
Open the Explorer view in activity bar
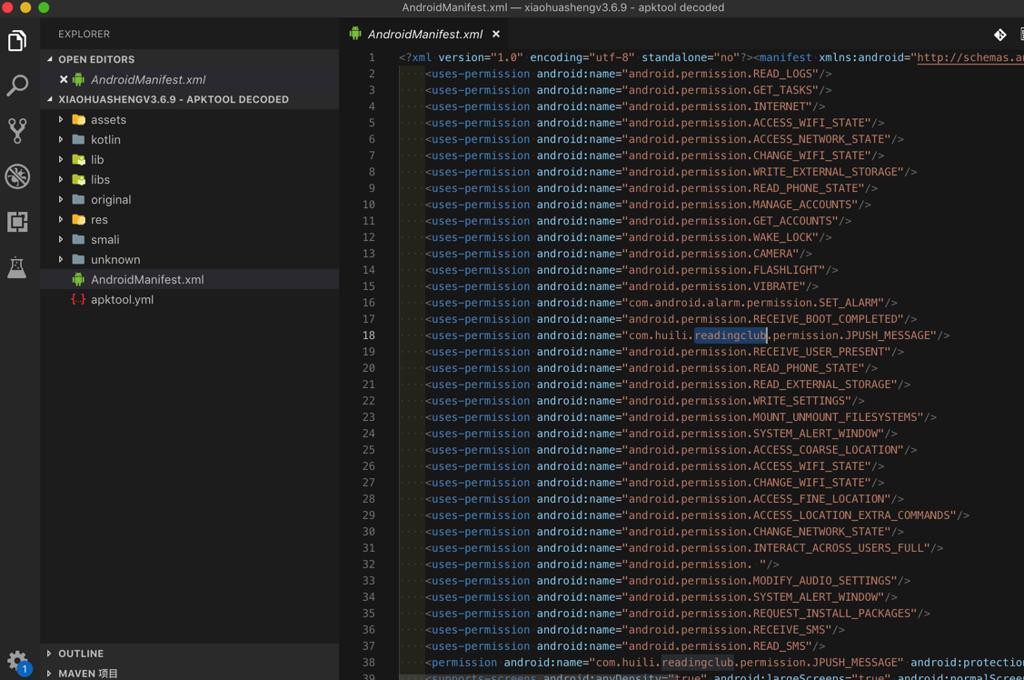tap(17, 40)
